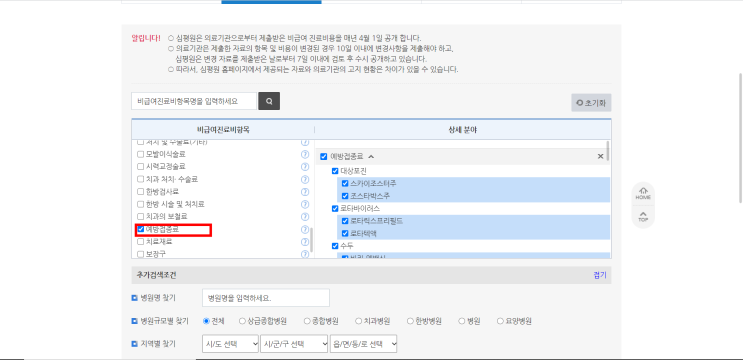Collapse the 예방접종료 group chevron
743x360 pixels.
[x=371, y=157]
